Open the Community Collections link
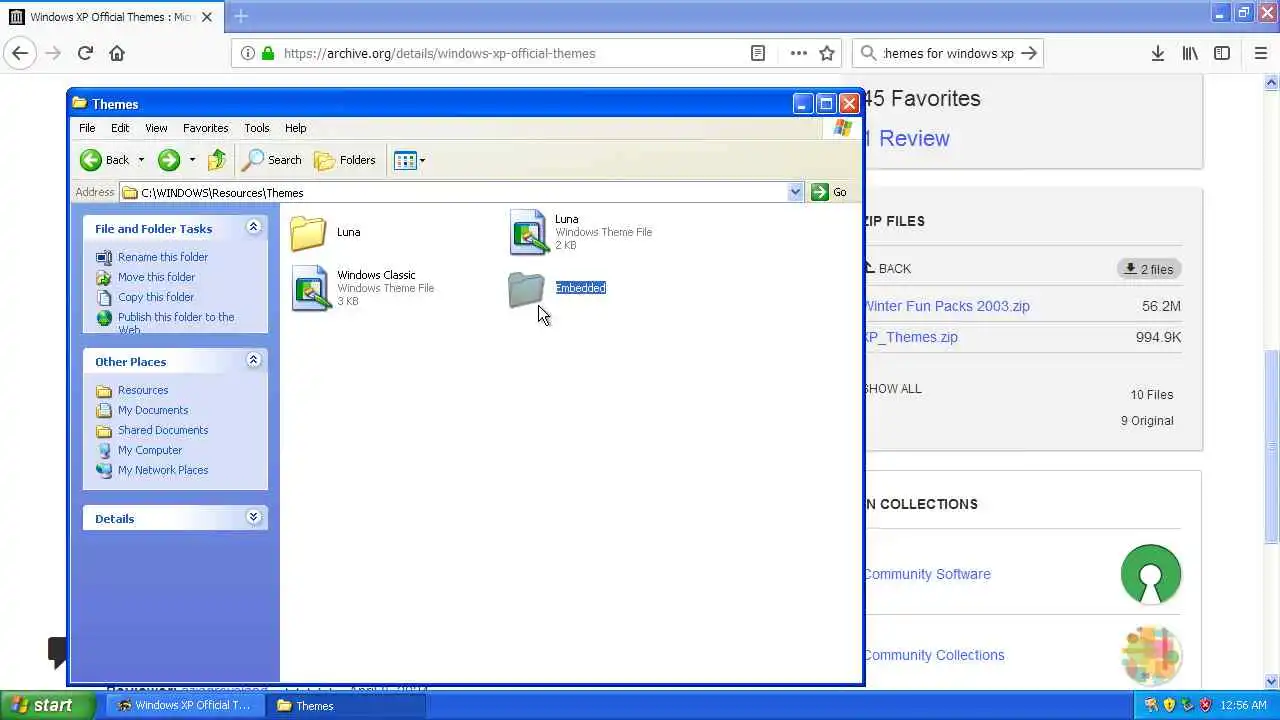This screenshot has height=720, width=1280. pos(934,655)
